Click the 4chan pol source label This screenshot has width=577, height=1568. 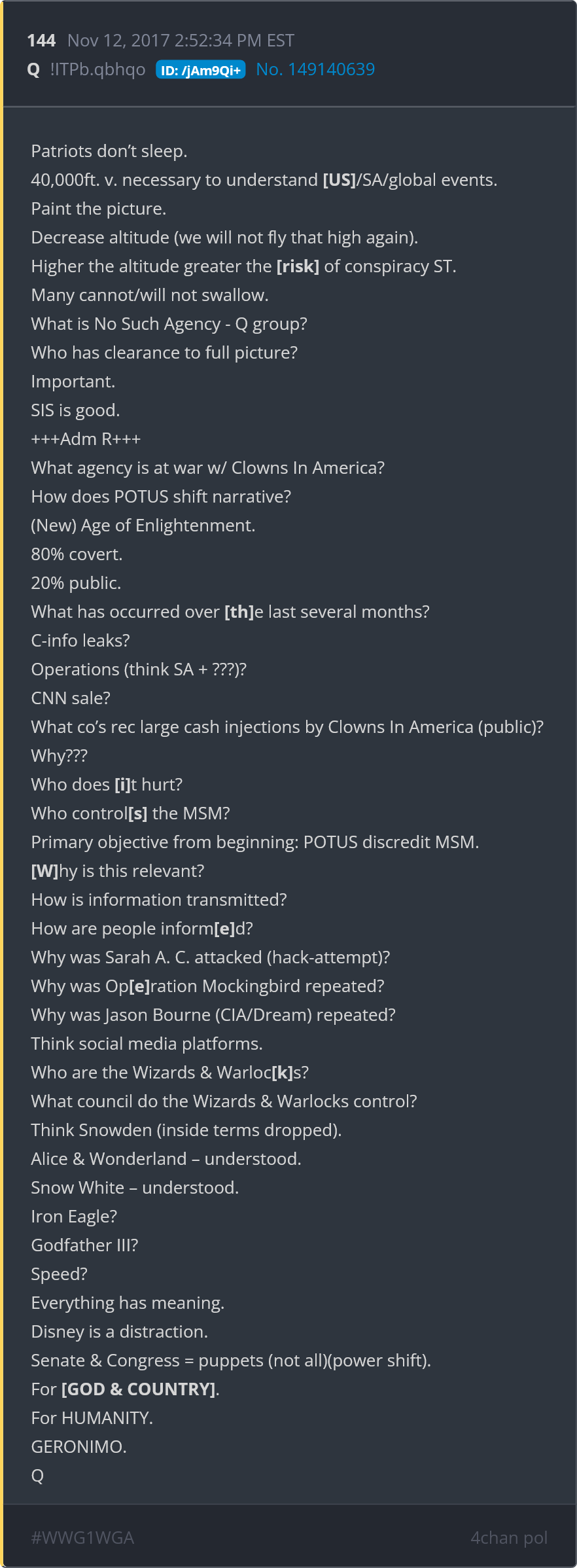click(x=509, y=1537)
